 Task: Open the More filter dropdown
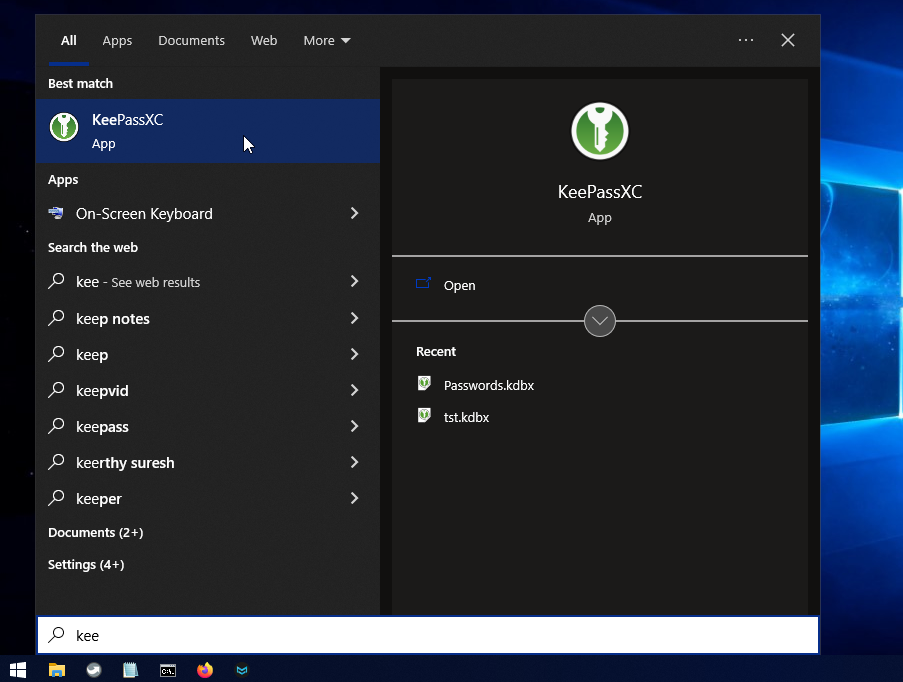pyautogui.click(x=327, y=40)
